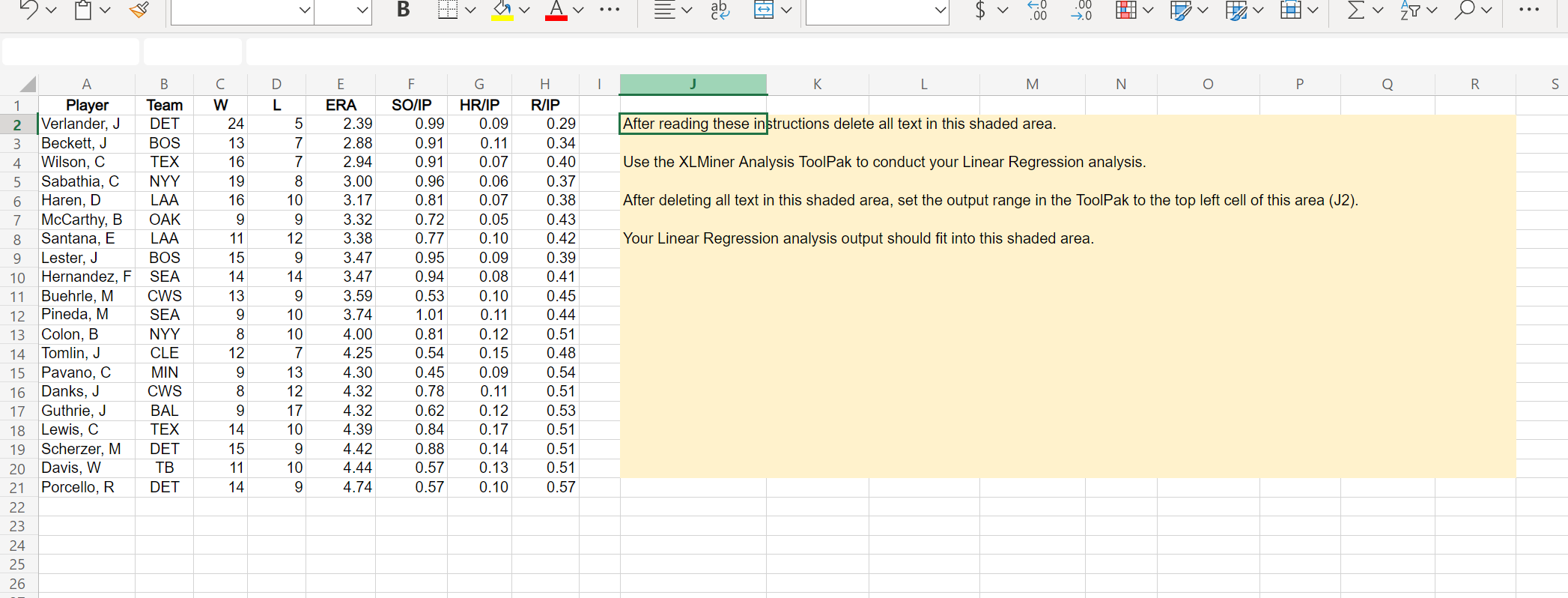Click the ERA value 4.74

click(x=341, y=487)
